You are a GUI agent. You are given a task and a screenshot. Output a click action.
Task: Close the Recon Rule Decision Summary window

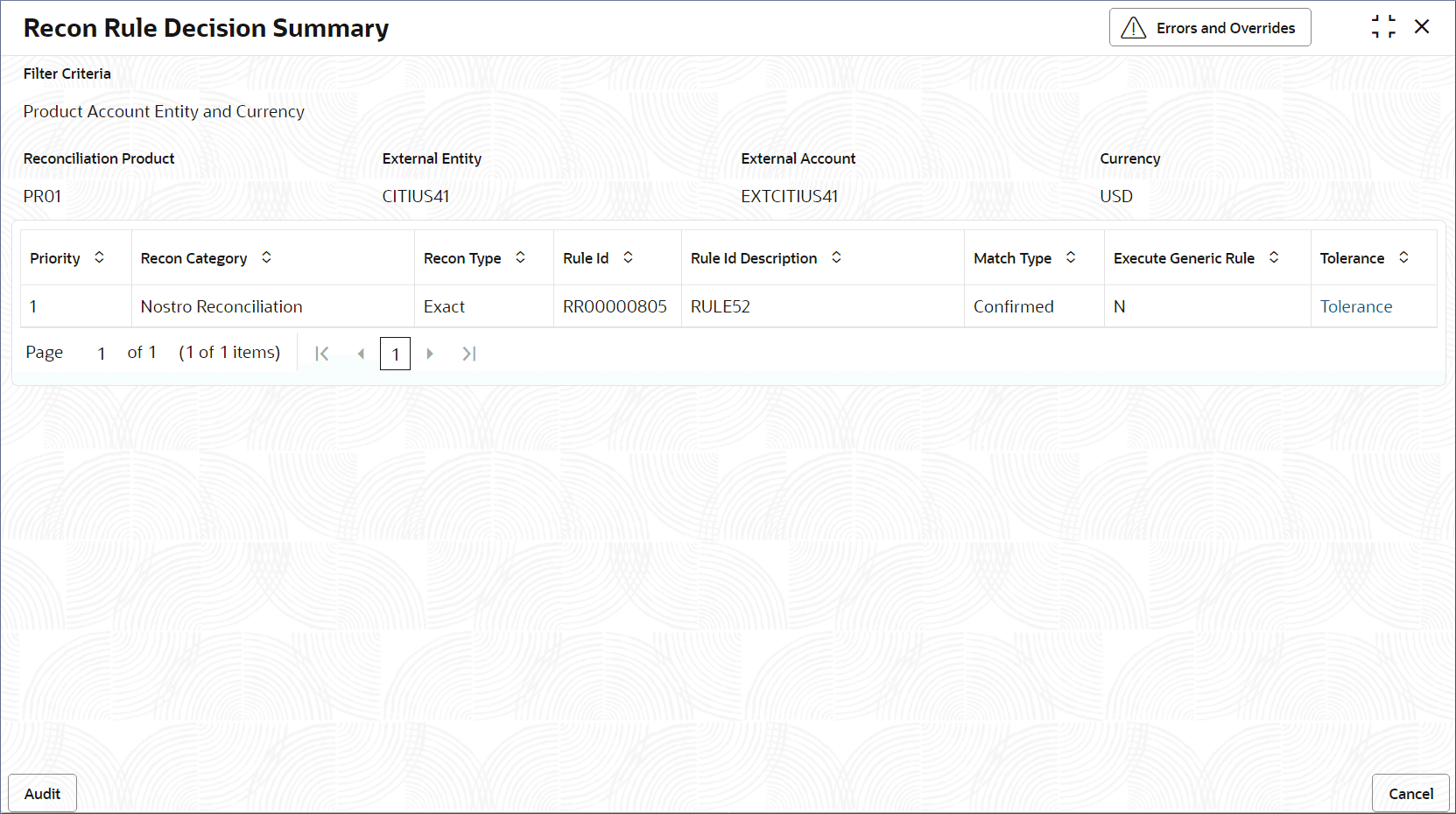tap(1422, 27)
